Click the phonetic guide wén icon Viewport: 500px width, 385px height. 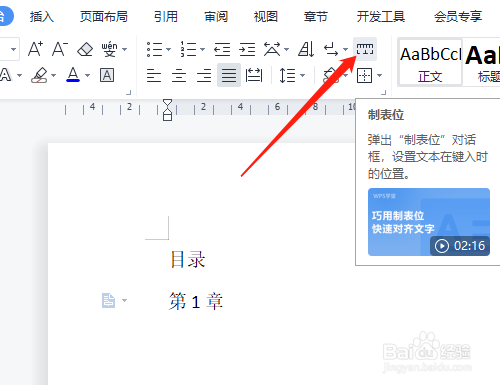(110, 49)
